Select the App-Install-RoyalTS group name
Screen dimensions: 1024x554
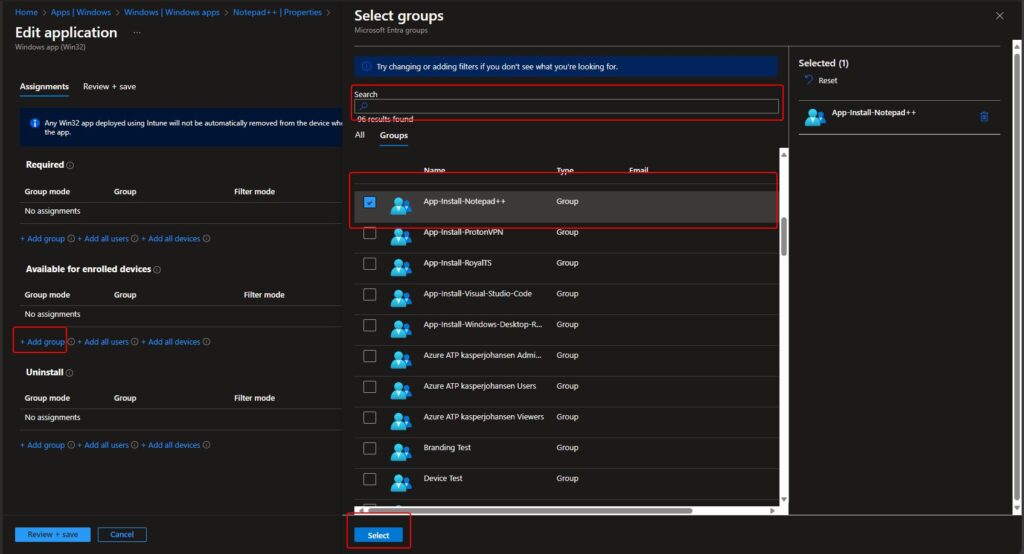coord(457,263)
